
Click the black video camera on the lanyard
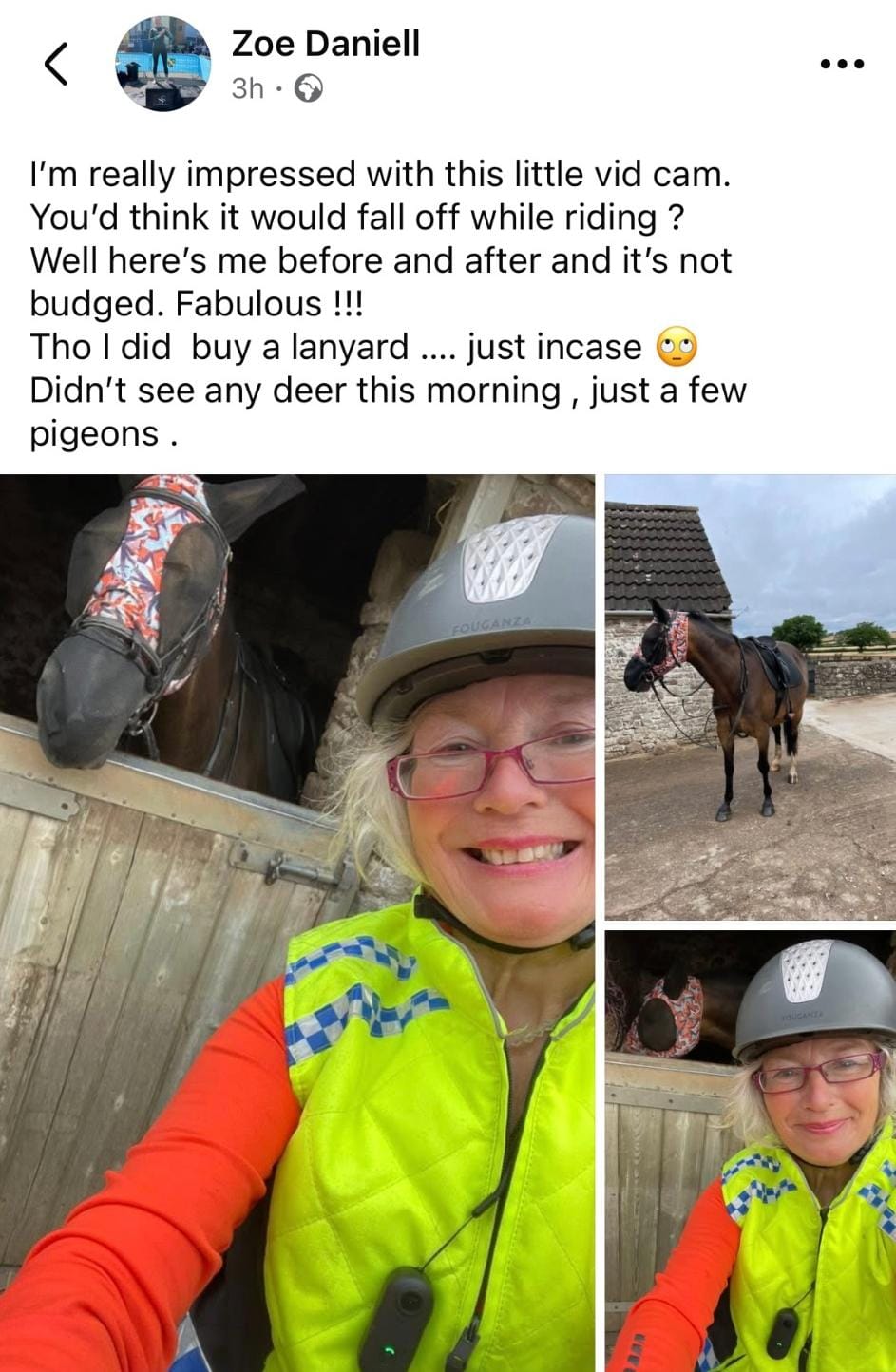click(395, 1317)
